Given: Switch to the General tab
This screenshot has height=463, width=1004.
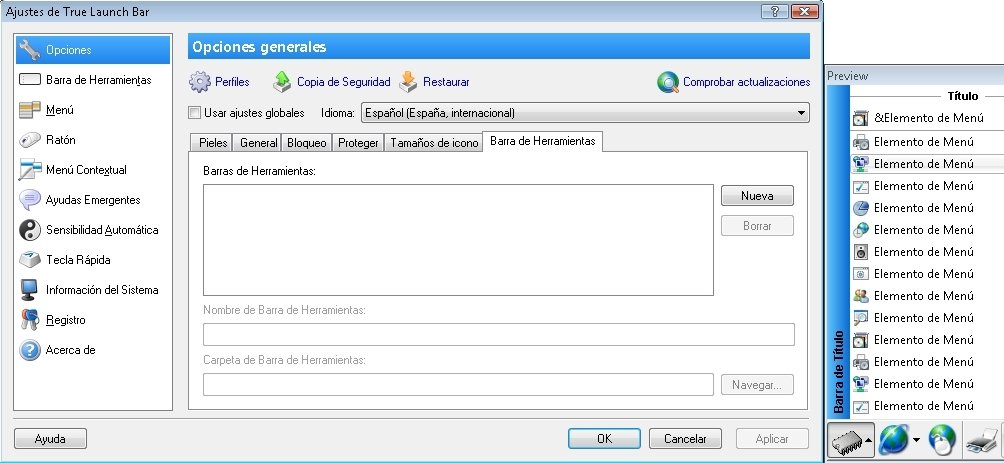Looking at the screenshot, I should point(258,143).
